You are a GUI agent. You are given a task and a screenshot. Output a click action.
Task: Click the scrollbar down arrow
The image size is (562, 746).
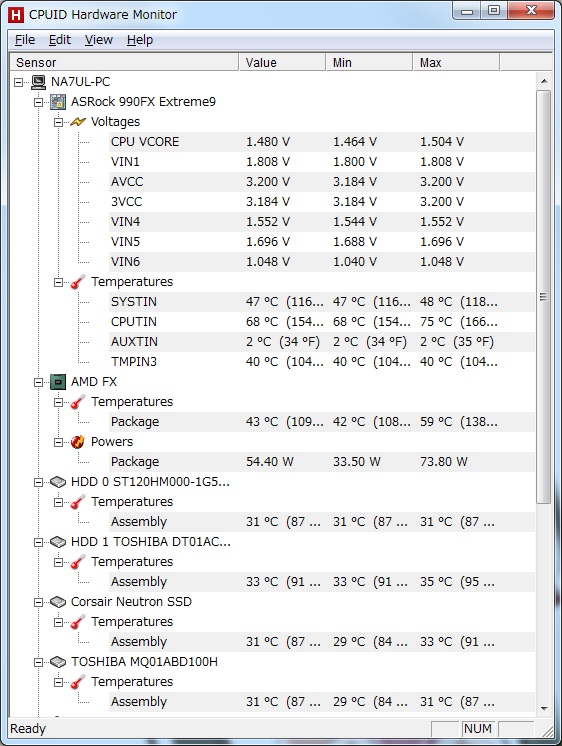(x=544, y=708)
